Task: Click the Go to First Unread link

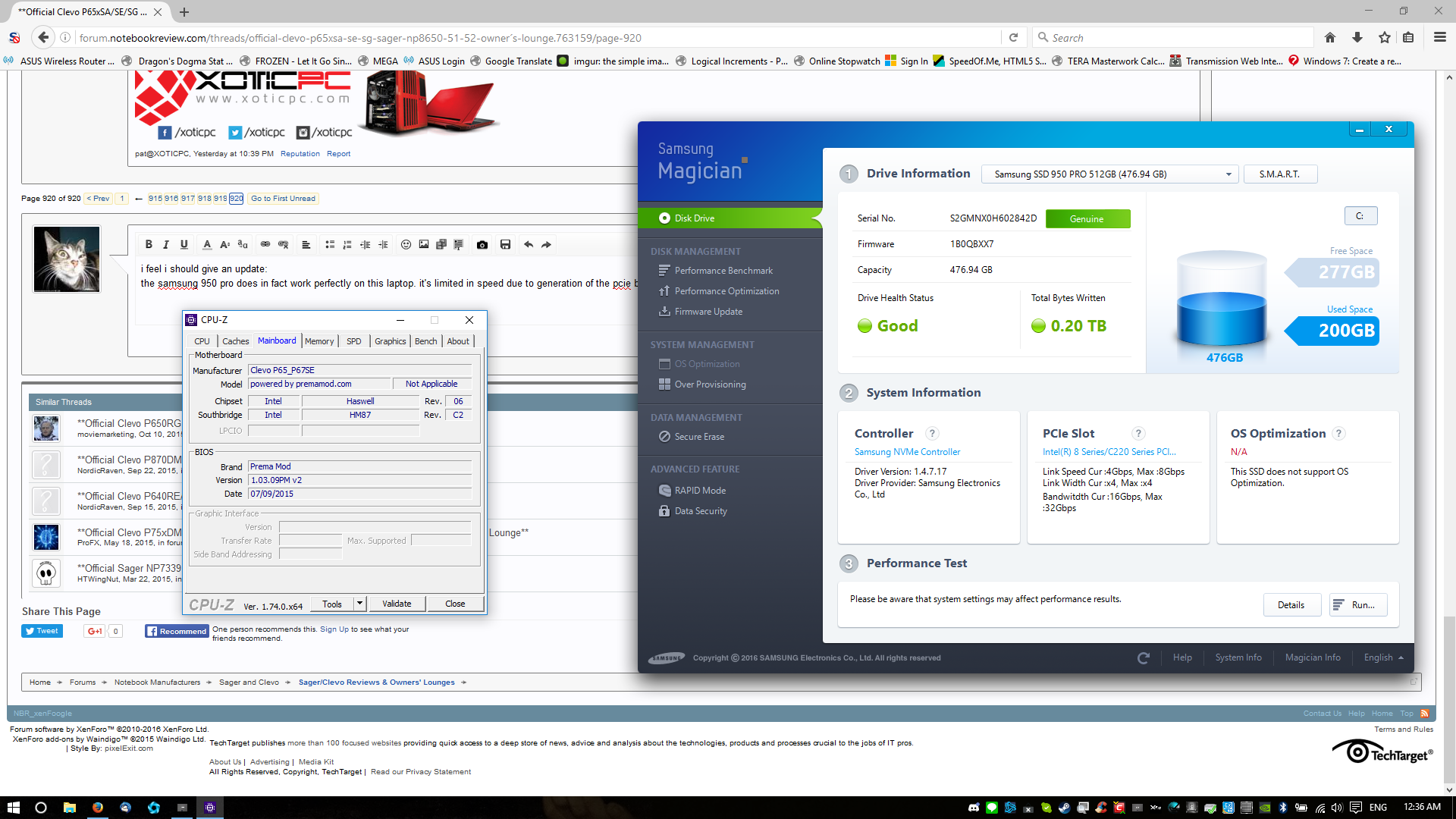Action: pyautogui.click(x=283, y=199)
